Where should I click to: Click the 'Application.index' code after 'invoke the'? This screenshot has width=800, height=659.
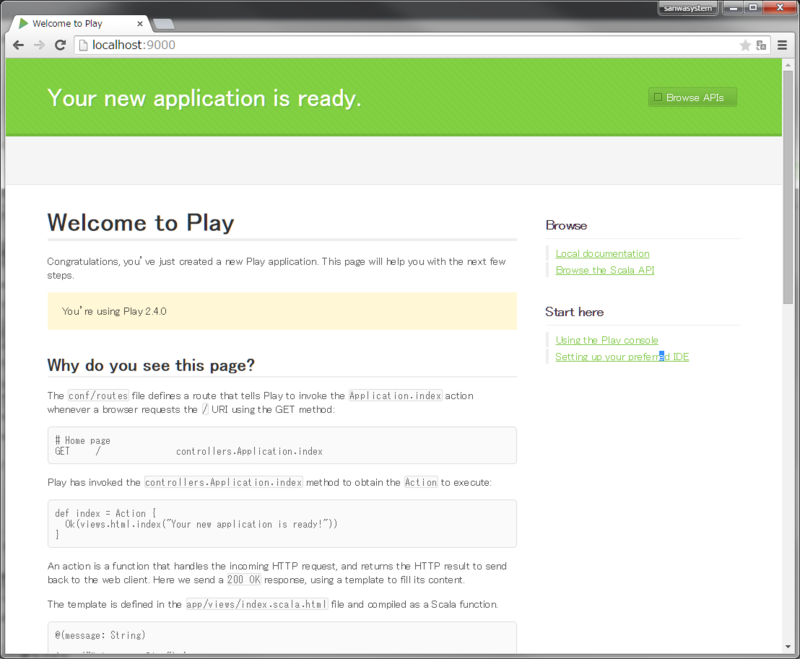pyautogui.click(x=395, y=396)
